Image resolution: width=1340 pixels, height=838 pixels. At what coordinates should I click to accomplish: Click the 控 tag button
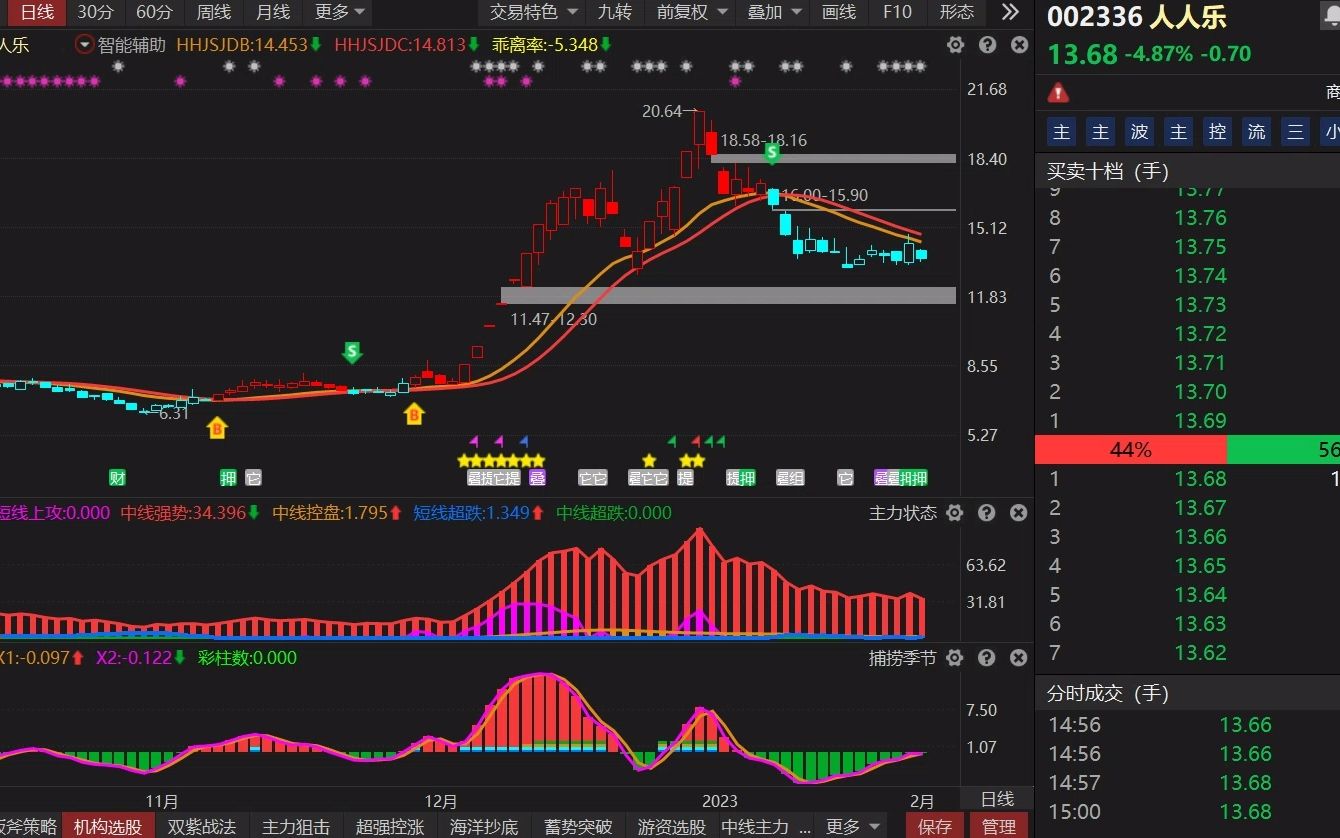click(x=1217, y=132)
